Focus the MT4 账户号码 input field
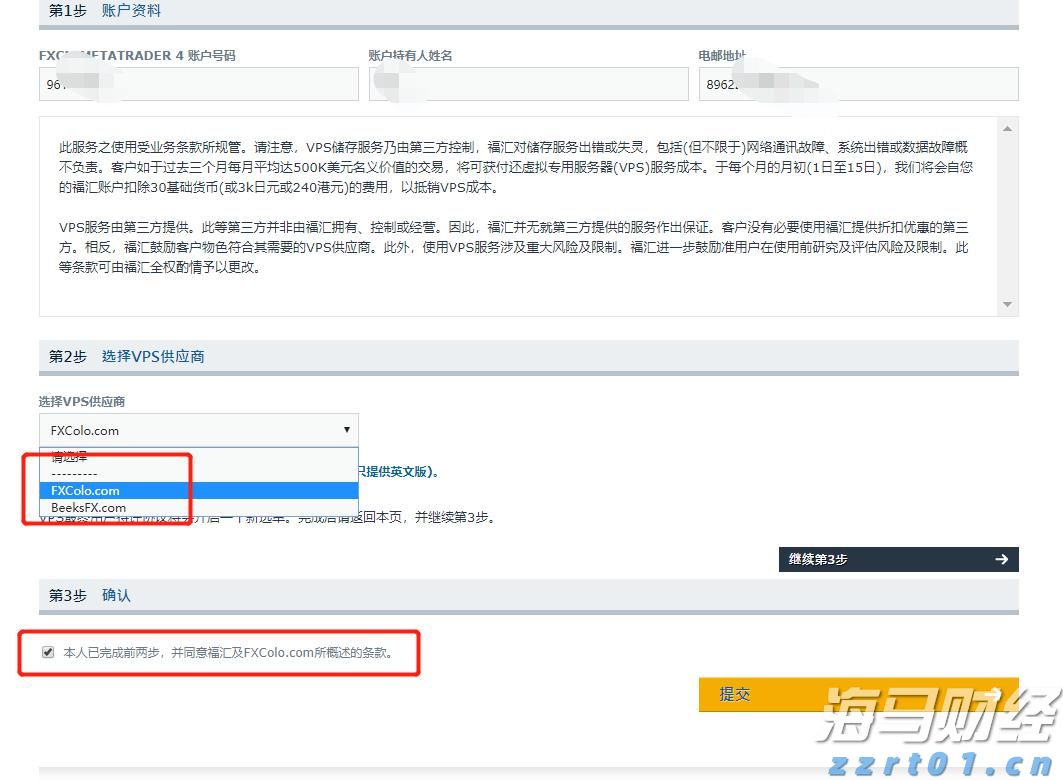Viewport: 1063px width, 780px height. tap(197, 84)
